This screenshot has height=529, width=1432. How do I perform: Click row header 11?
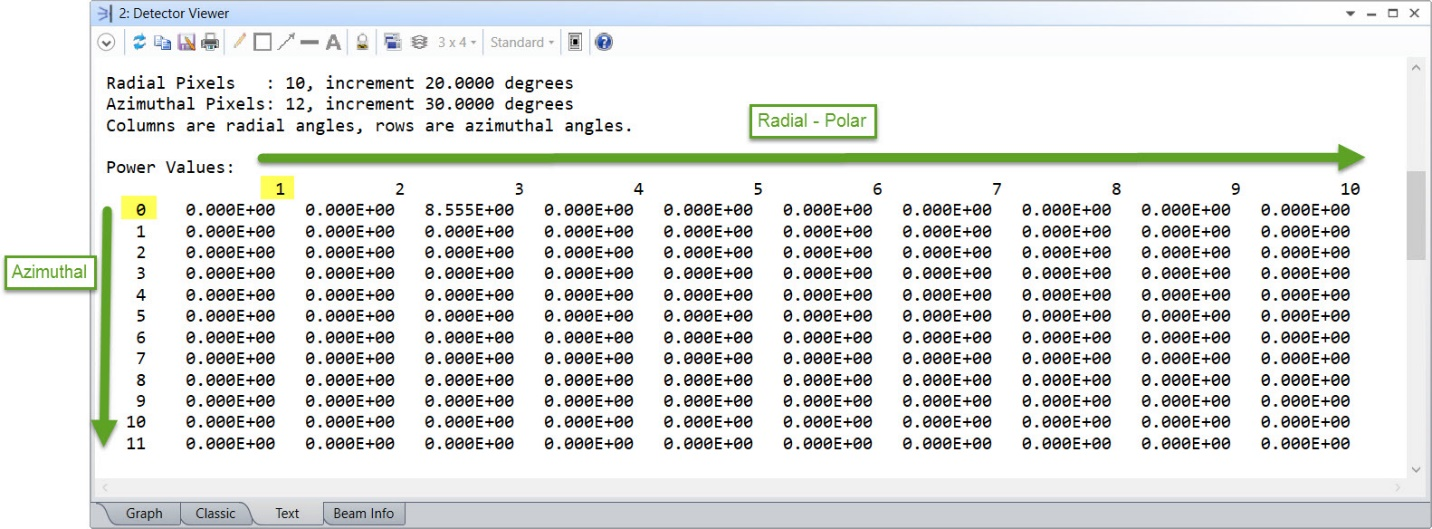(135, 444)
